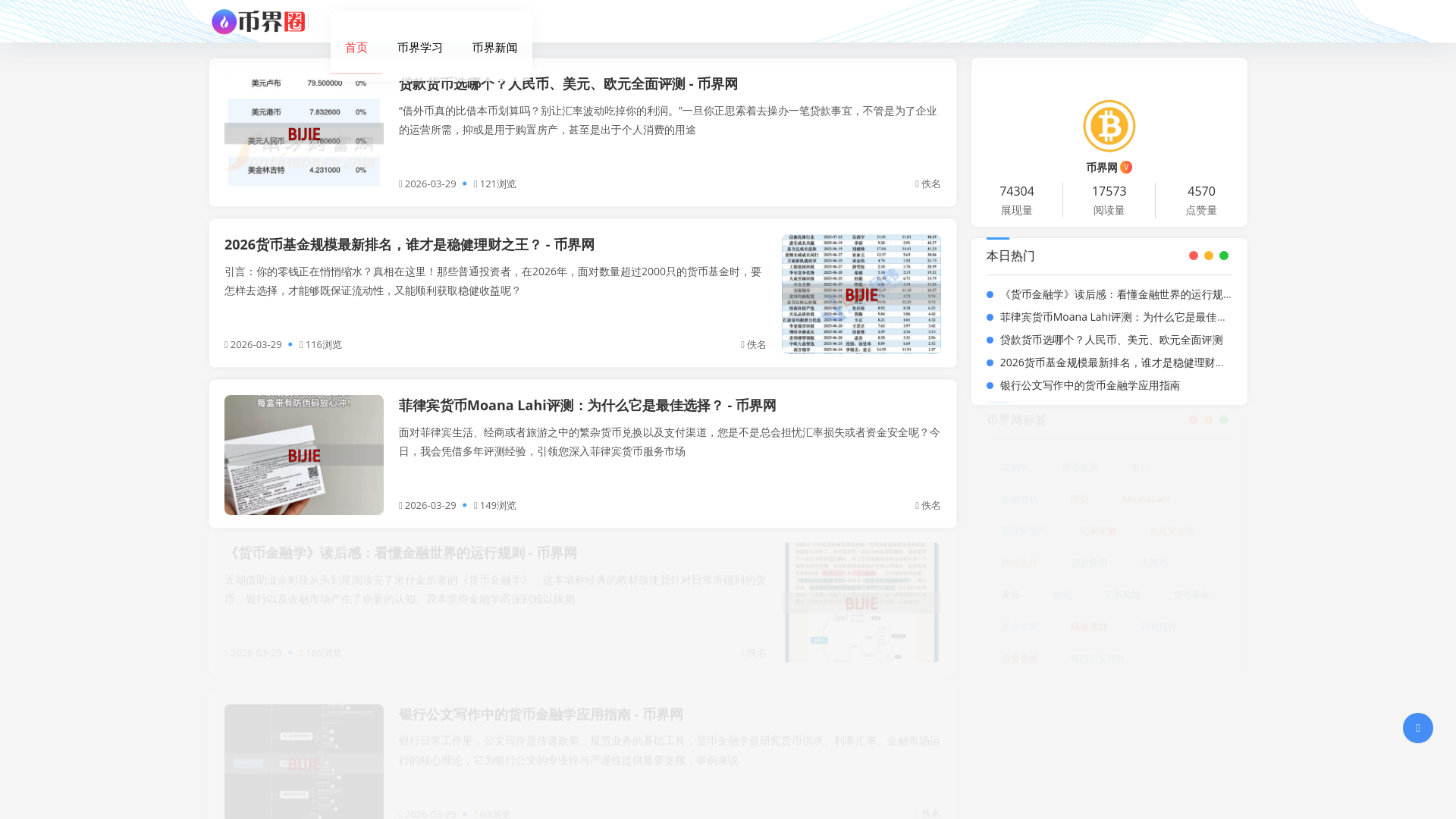This screenshot has height=819, width=1456.
Task: Click the green dot beside 币界网标签
Action: tap(1224, 419)
